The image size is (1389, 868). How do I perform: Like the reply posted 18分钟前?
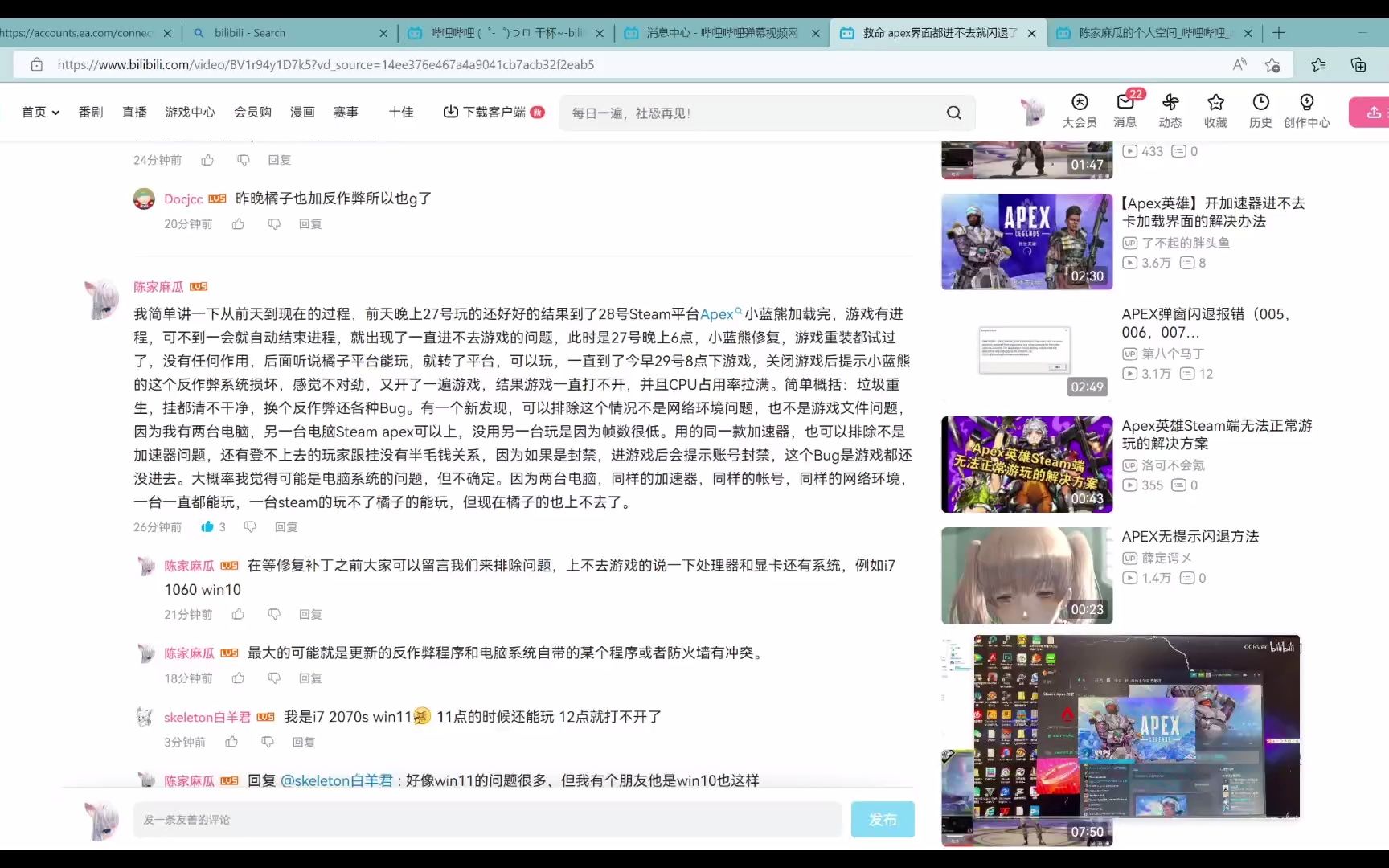coord(238,678)
